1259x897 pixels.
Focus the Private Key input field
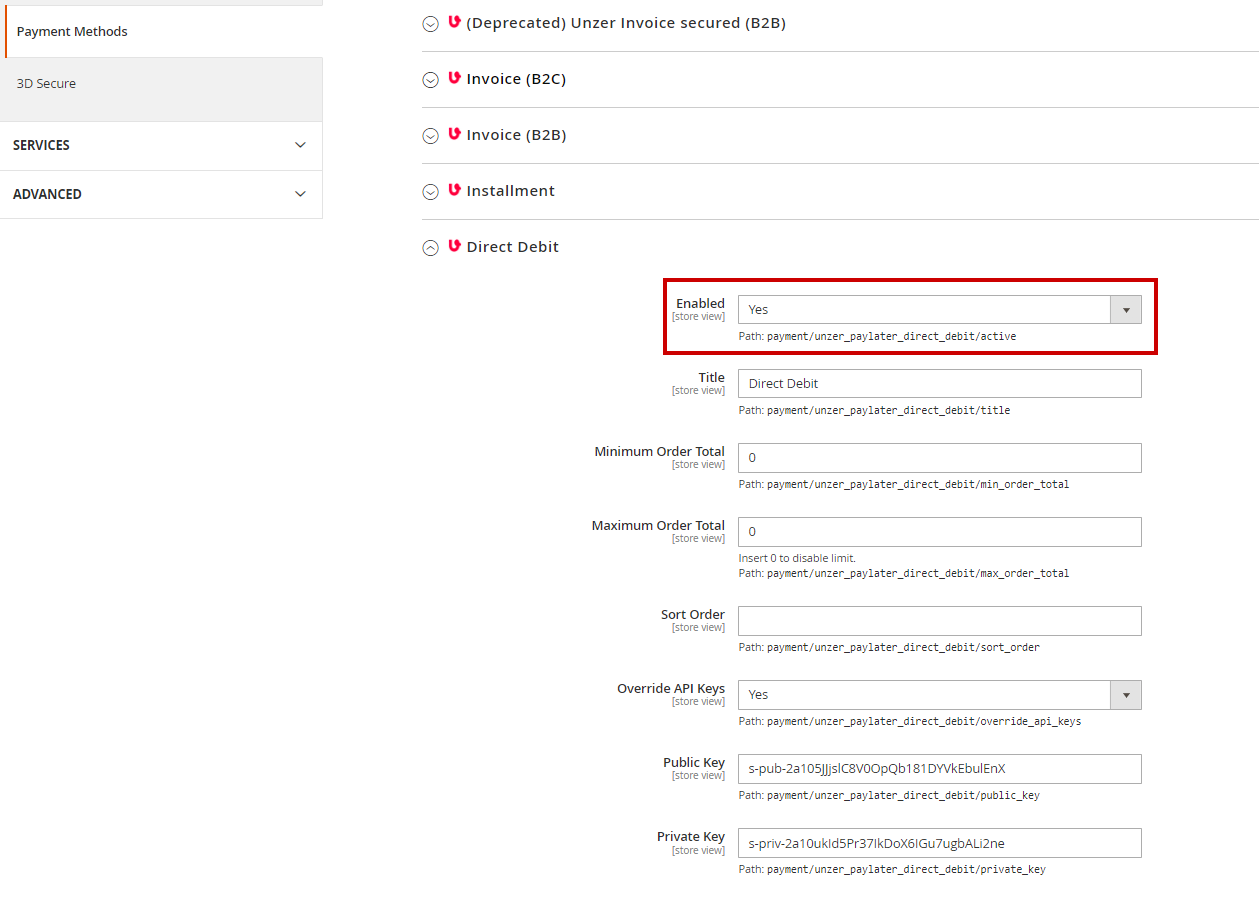939,843
